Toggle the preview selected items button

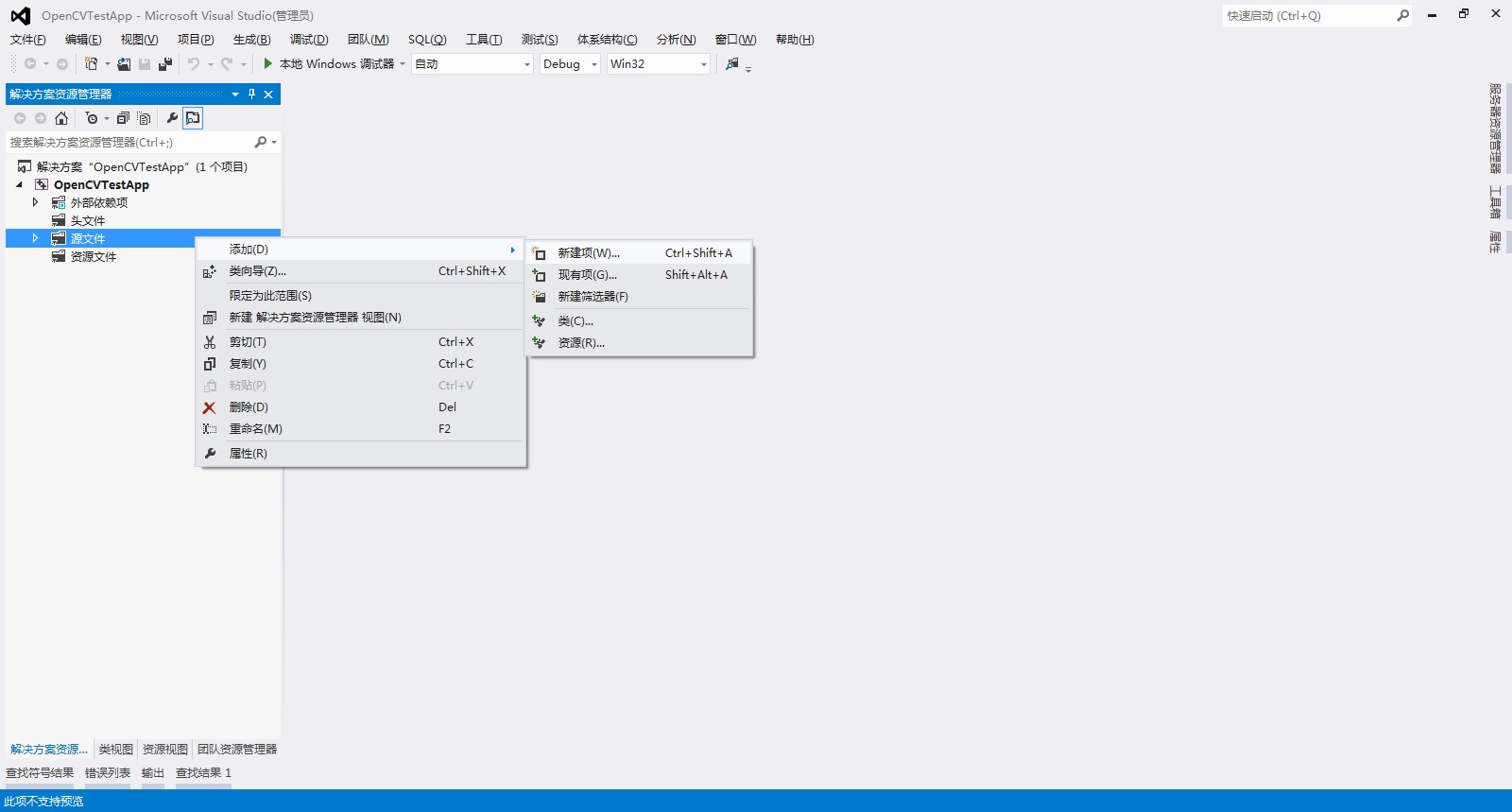tap(193, 118)
